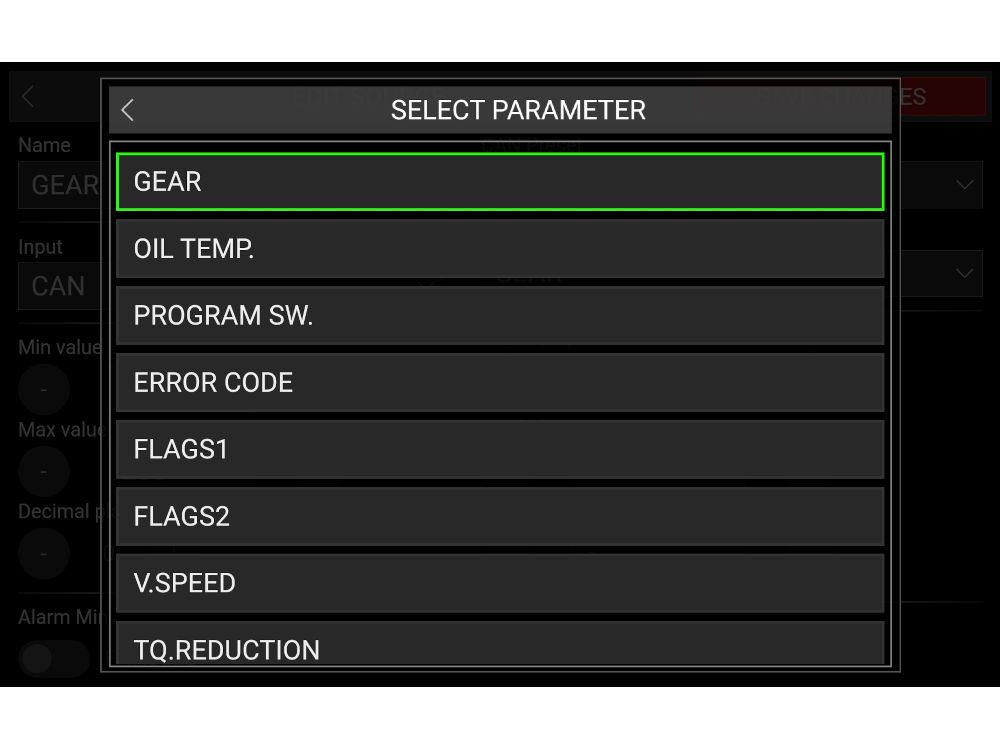Choose OIL TEMP. from the list
Viewport: 1000px width, 750px height.
click(500, 249)
